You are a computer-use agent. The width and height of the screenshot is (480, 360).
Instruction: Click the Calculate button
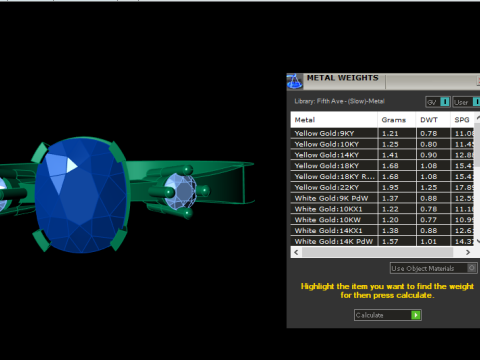[388, 315]
